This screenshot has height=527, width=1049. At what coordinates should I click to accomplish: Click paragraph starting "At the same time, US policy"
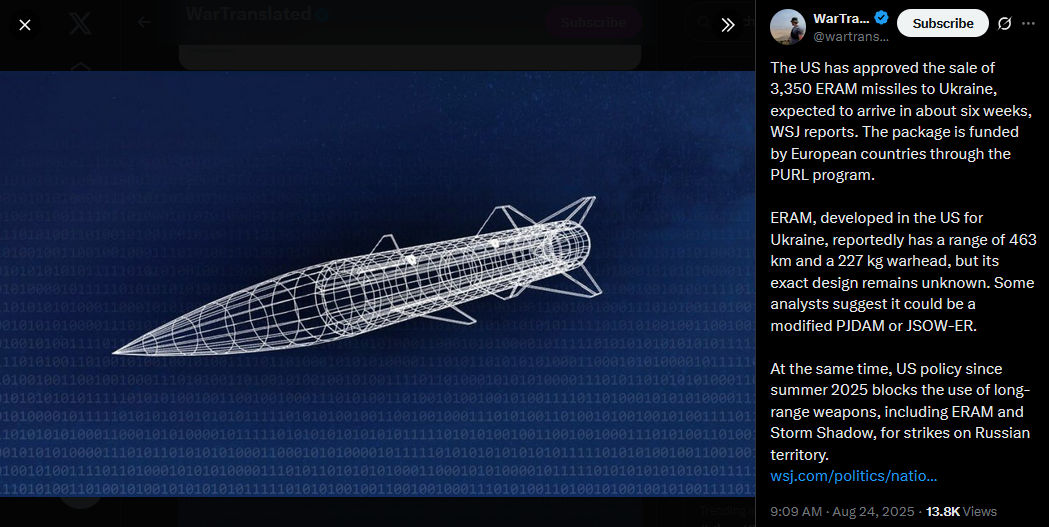[x=900, y=411]
